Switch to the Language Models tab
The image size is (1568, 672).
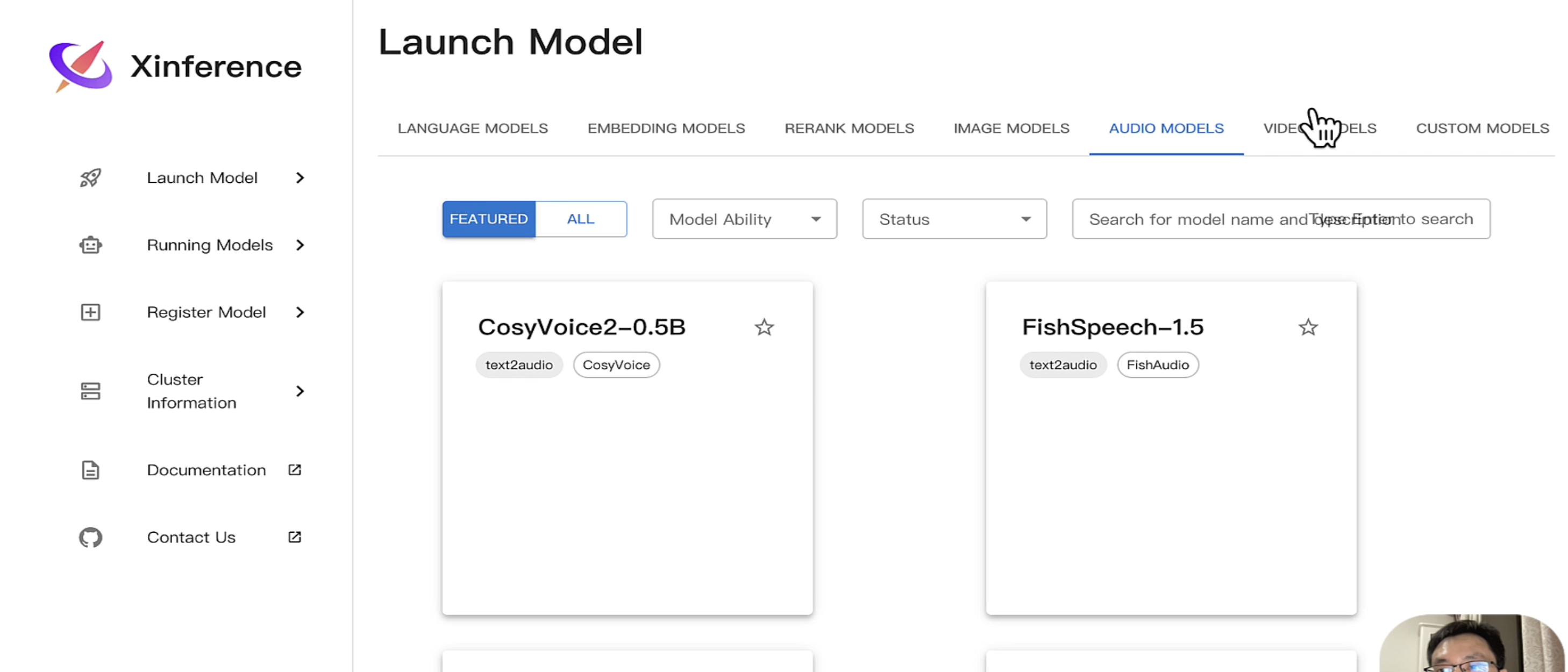(x=472, y=128)
